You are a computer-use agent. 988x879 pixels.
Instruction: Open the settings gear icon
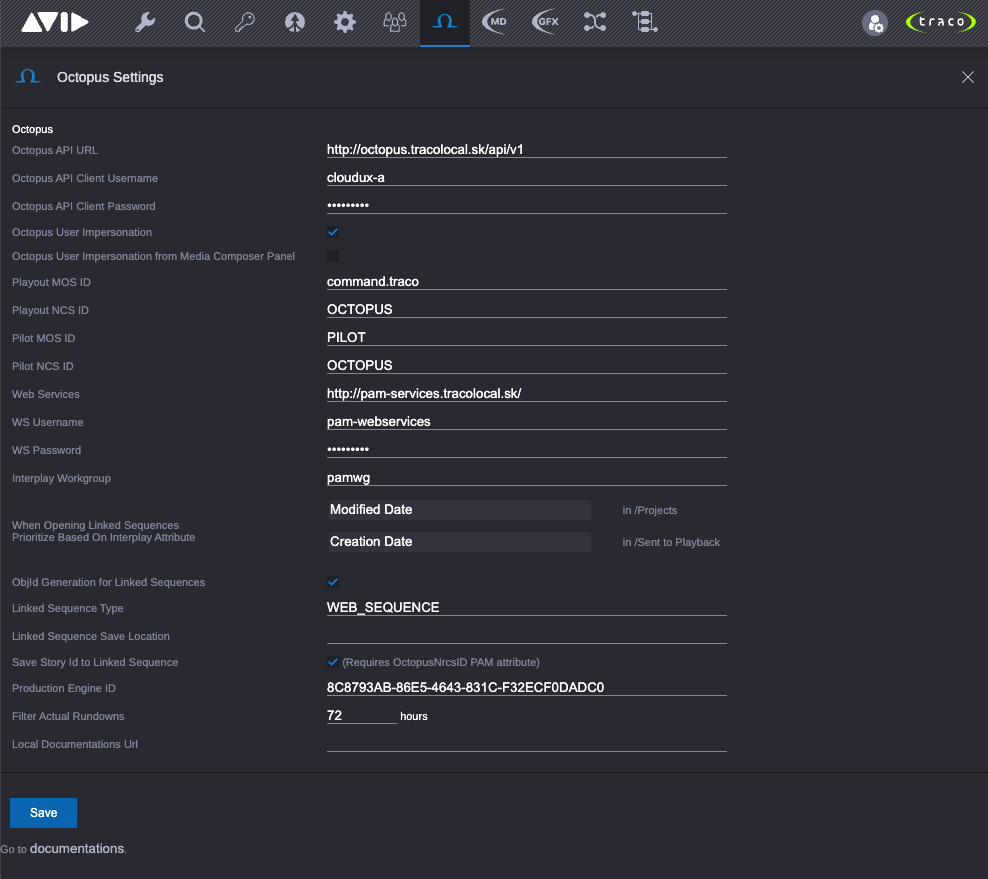point(345,22)
